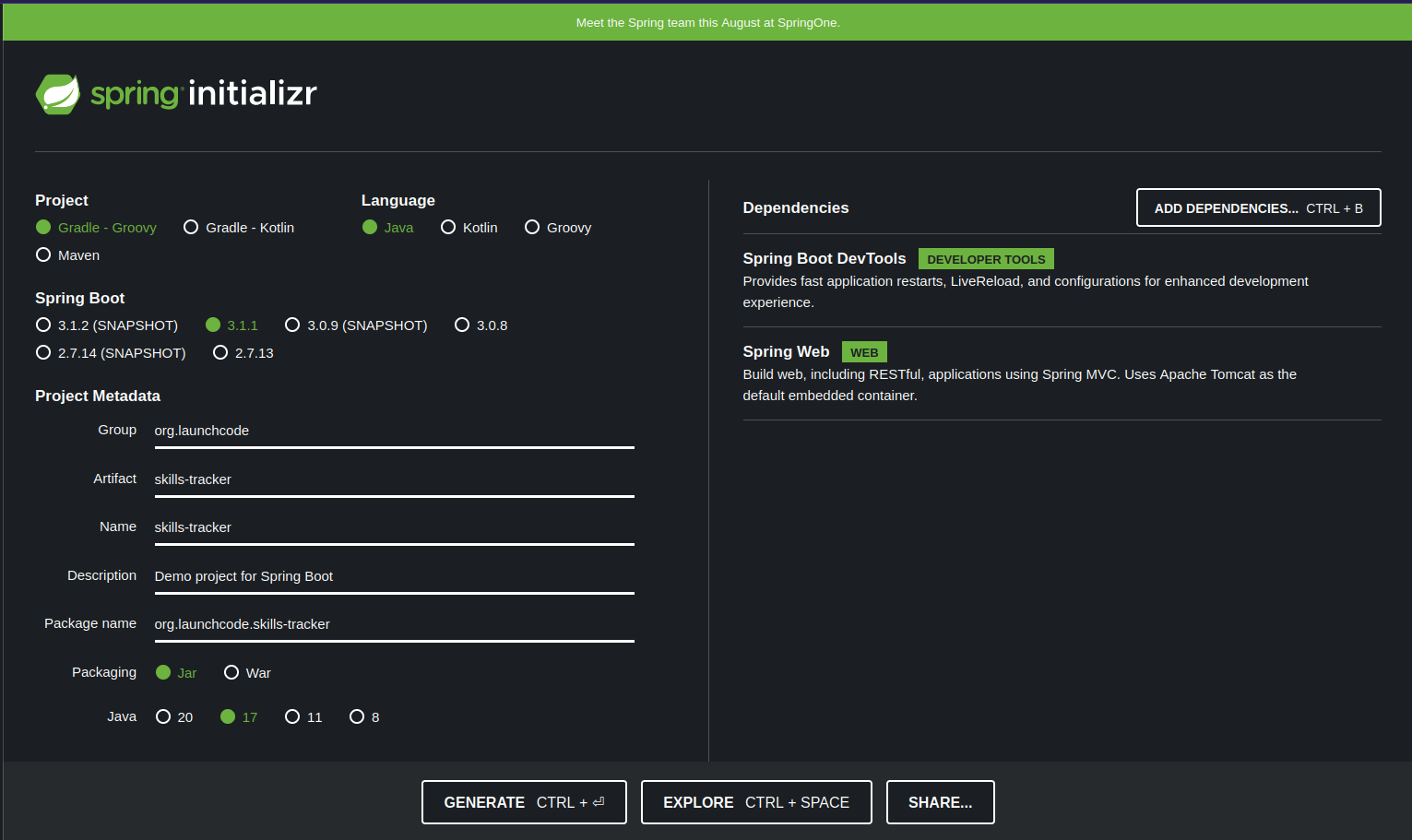Pick Spring Boot version 3.0.8
1412x840 pixels.
462,325
